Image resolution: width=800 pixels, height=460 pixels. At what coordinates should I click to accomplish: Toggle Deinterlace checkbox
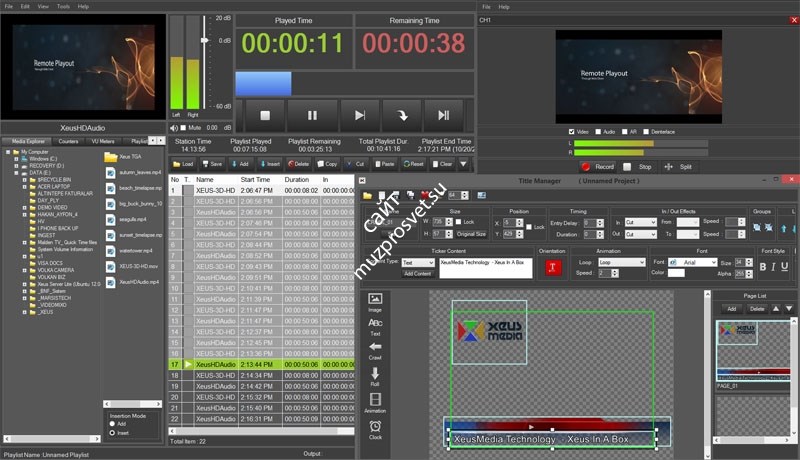point(646,132)
